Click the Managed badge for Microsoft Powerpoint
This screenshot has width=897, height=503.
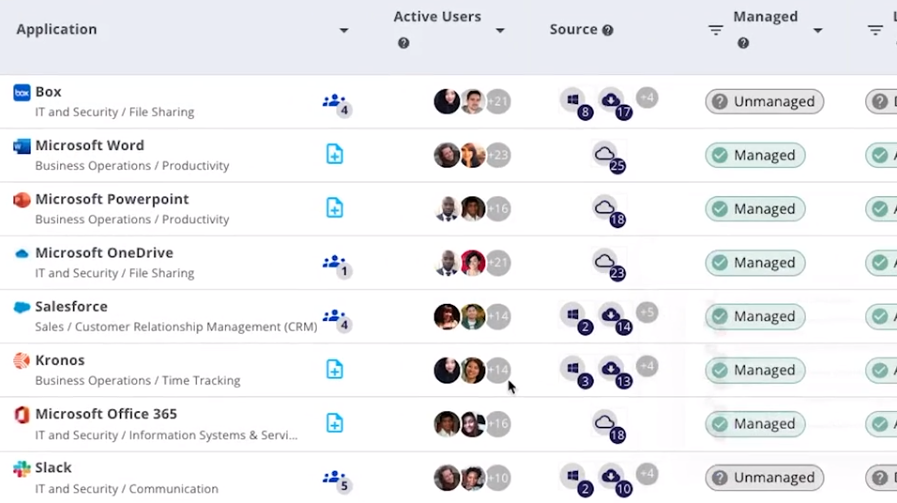pyautogui.click(x=755, y=209)
